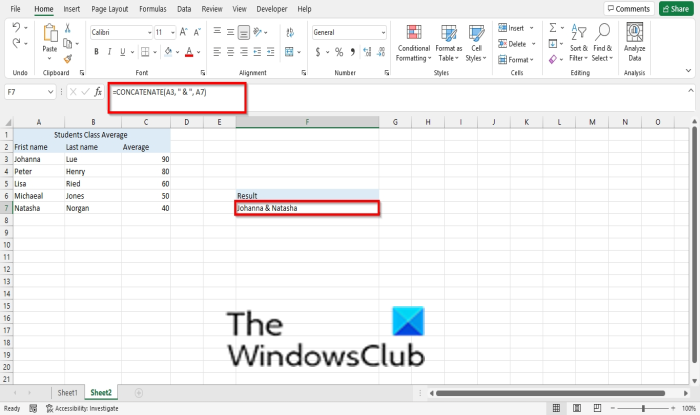The image size is (700, 415).
Task: Toggle Align Right
Action: click(244, 52)
